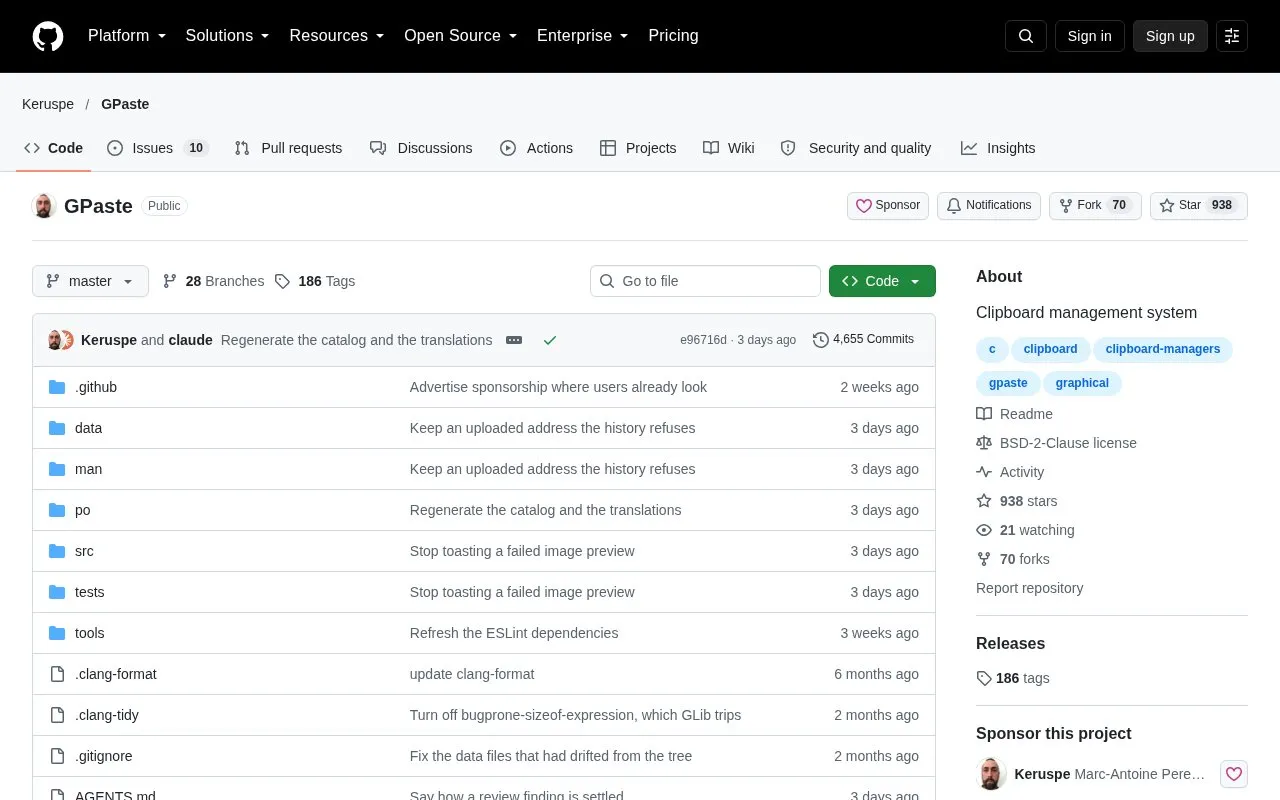The width and height of the screenshot is (1280, 800).
Task: Open the 28 Branches link
Action: click(213, 281)
